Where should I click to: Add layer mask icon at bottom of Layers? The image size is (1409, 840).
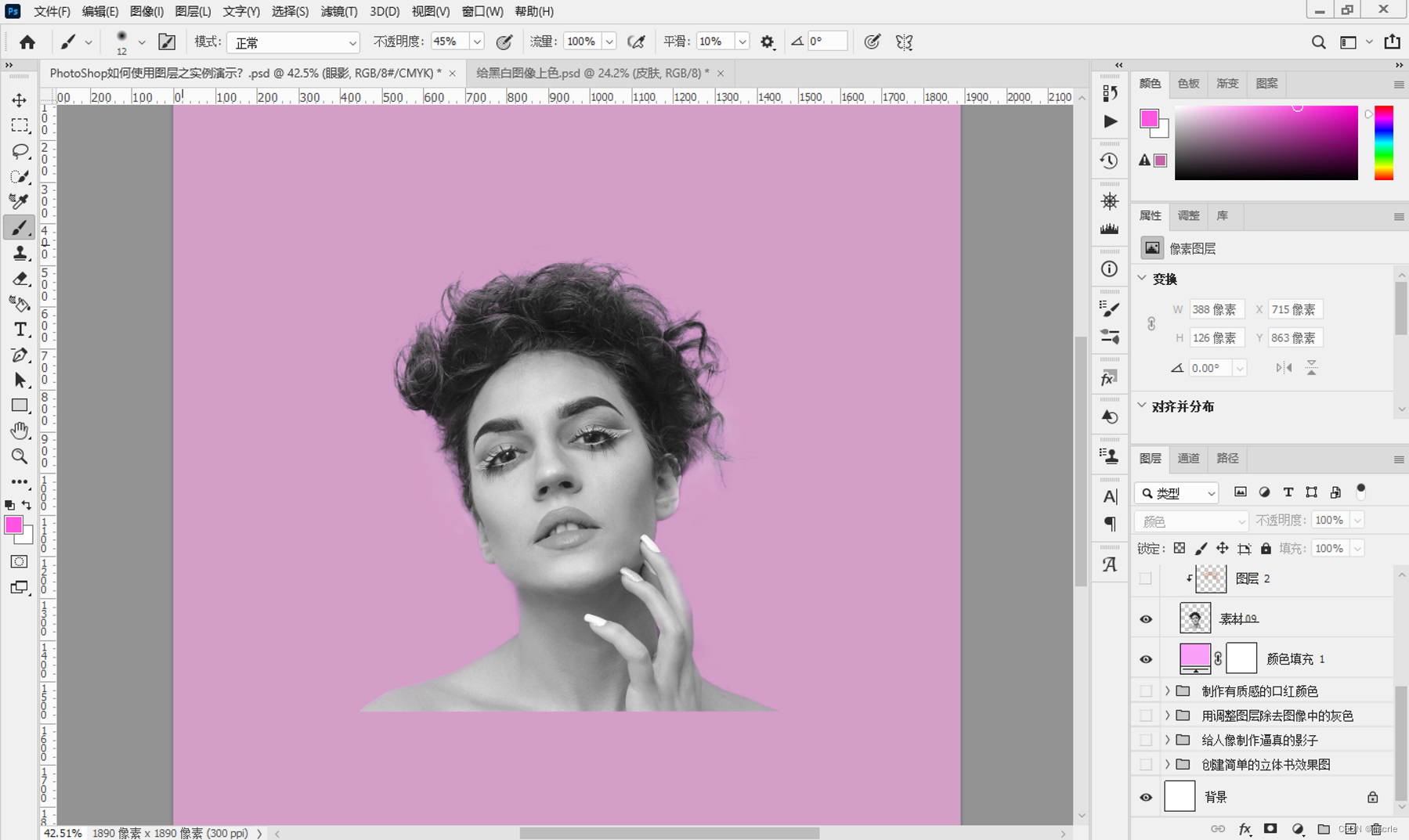[1270, 829]
